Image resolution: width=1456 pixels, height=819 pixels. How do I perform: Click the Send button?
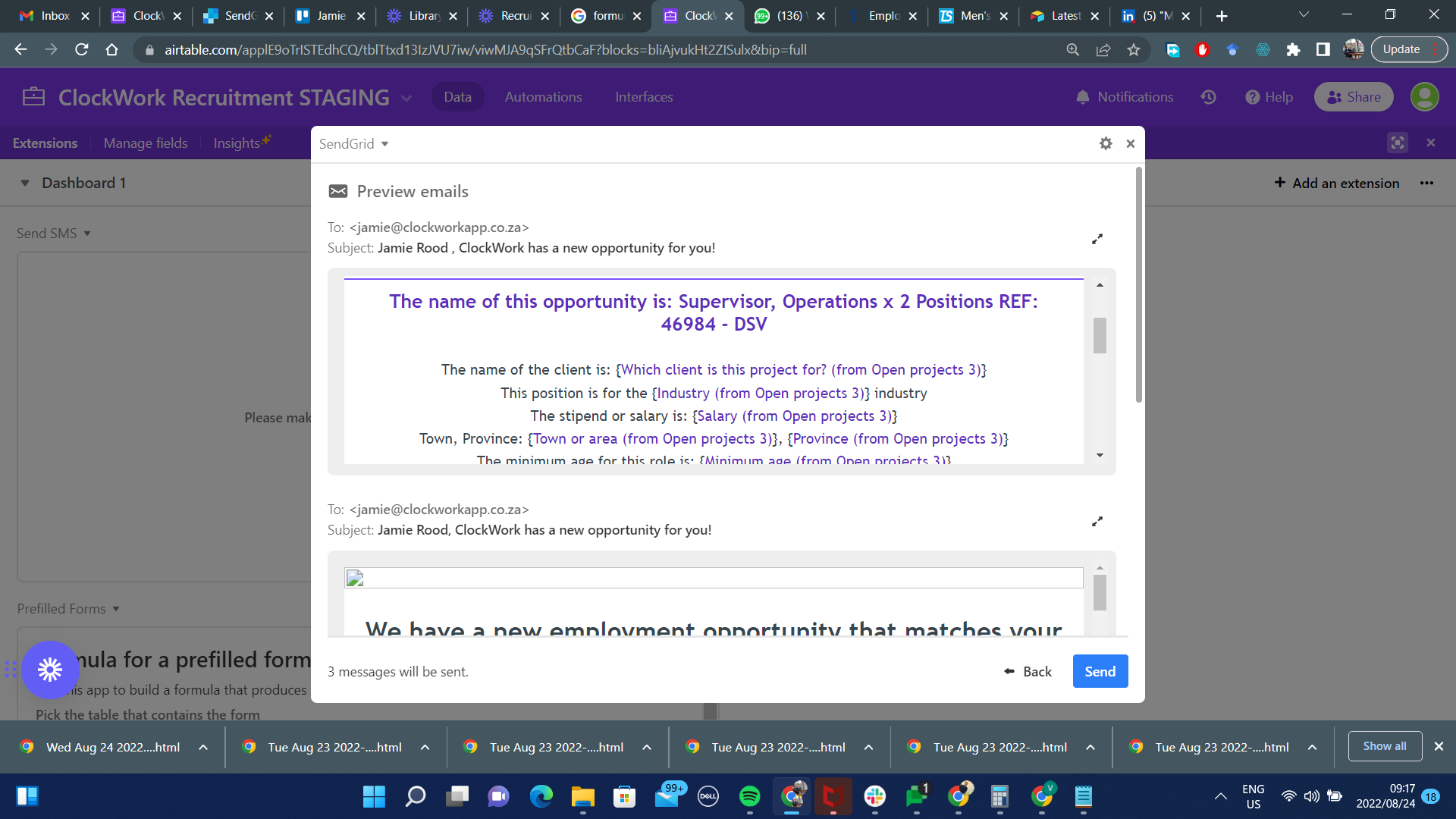click(1100, 671)
